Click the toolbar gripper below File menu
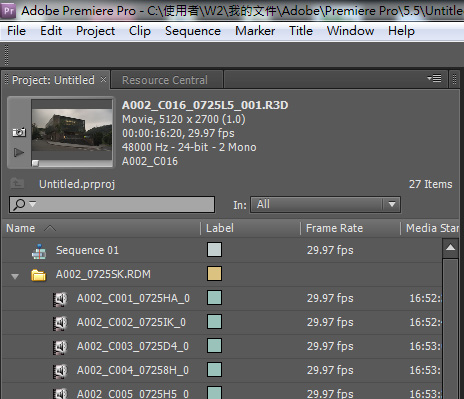Screen dimensions: 464x399 click(x=6, y=55)
